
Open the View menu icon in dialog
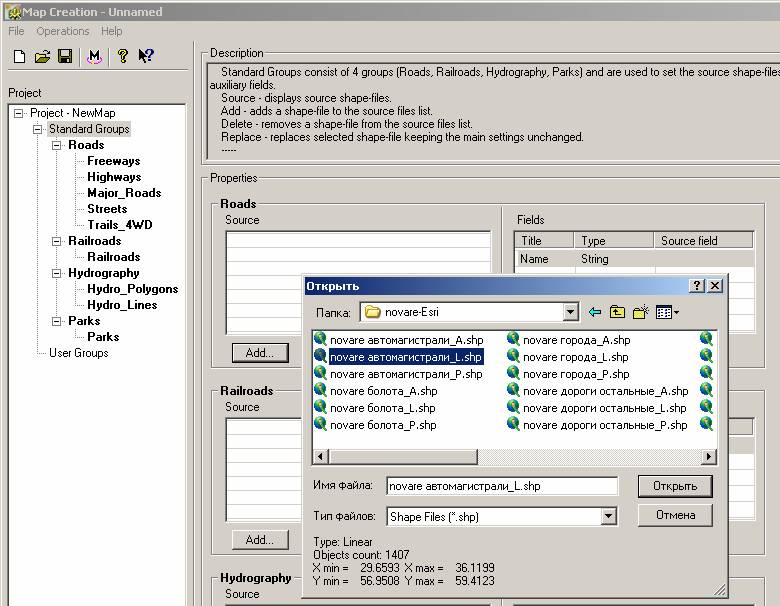(x=667, y=312)
